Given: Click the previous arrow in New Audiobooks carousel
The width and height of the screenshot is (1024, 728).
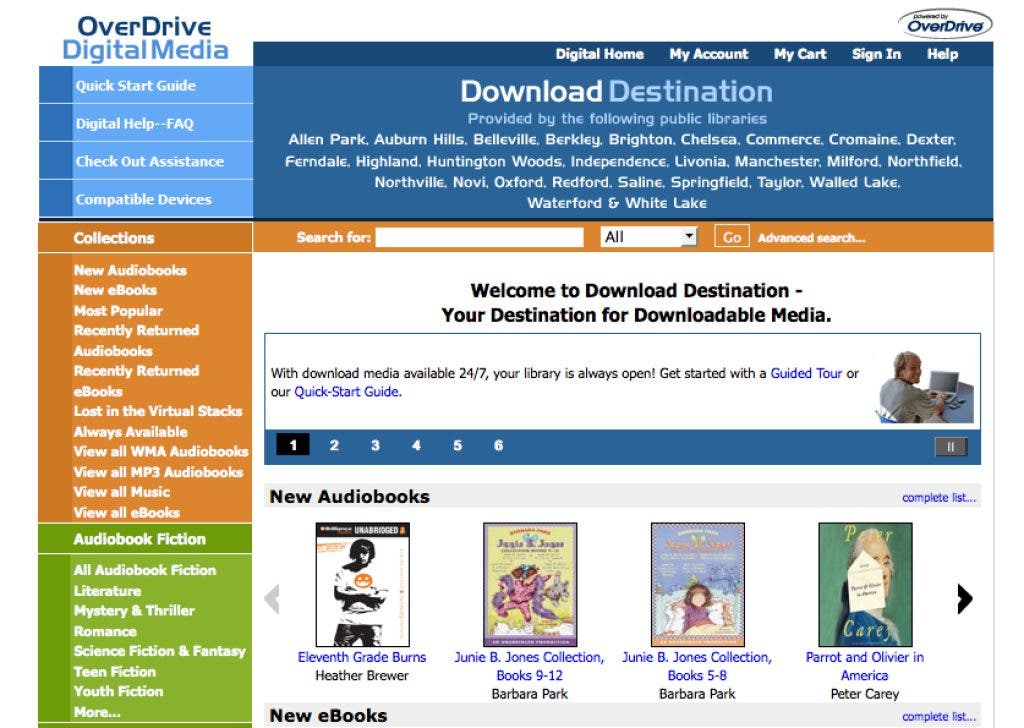Looking at the screenshot, I should point(272,599).
